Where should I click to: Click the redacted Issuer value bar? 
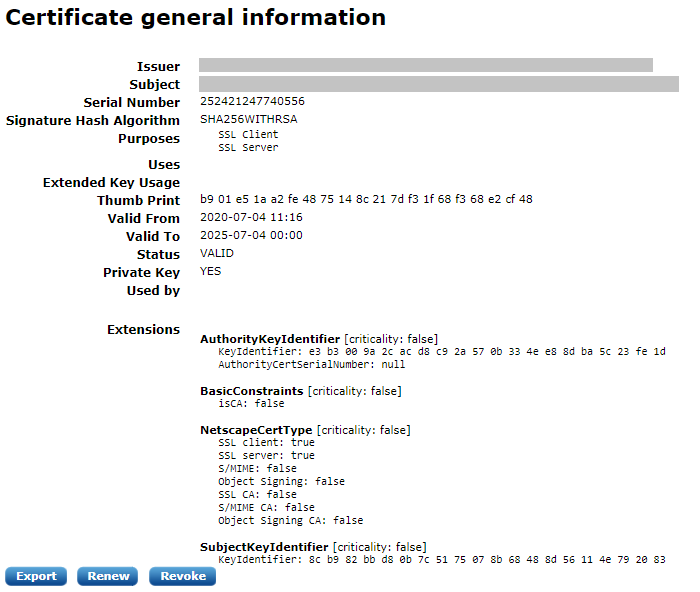[x=425, y=65]
